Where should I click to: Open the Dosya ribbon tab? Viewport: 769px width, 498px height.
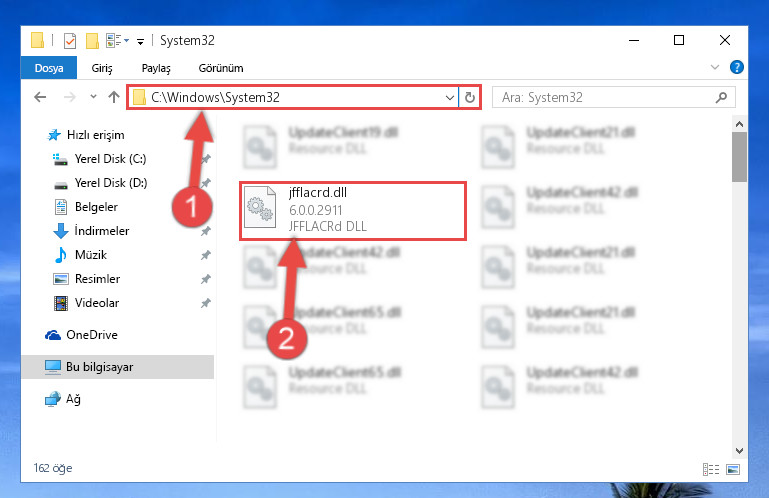coord(49,68)
